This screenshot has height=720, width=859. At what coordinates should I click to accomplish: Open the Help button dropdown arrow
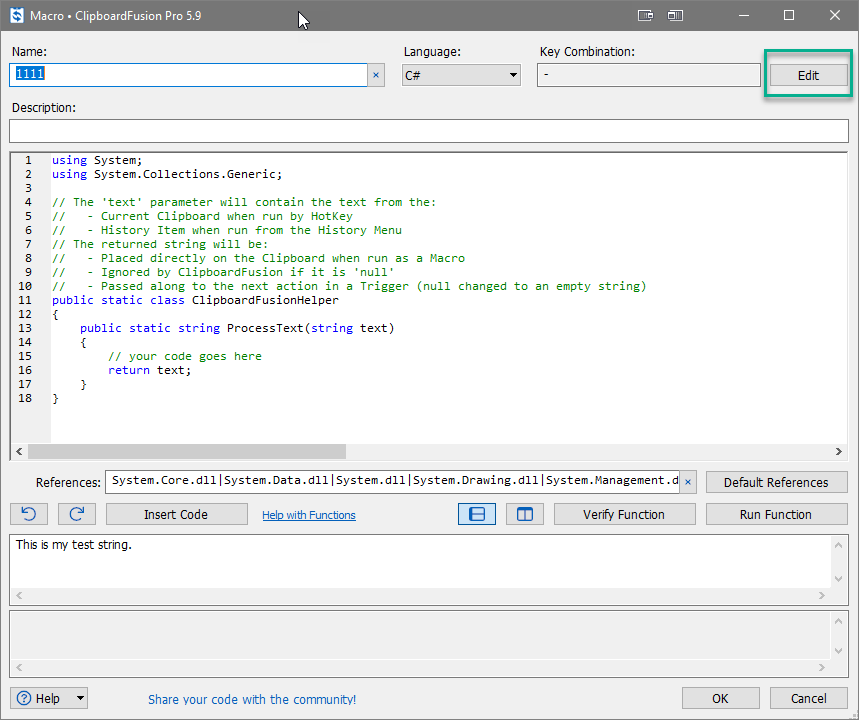click(81, 698)
